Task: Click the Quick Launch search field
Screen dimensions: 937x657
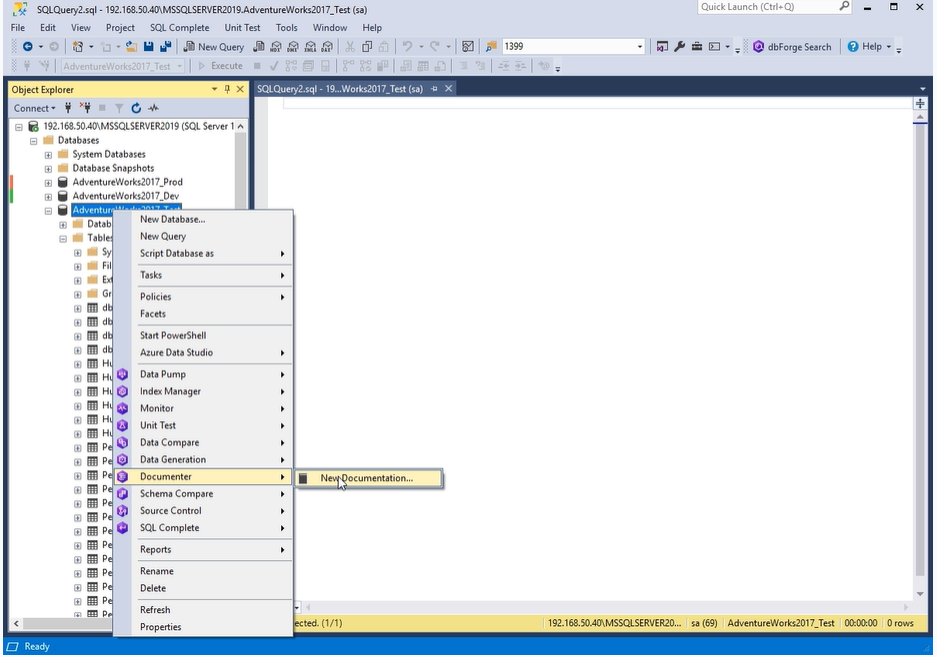Action: point(774,7)
